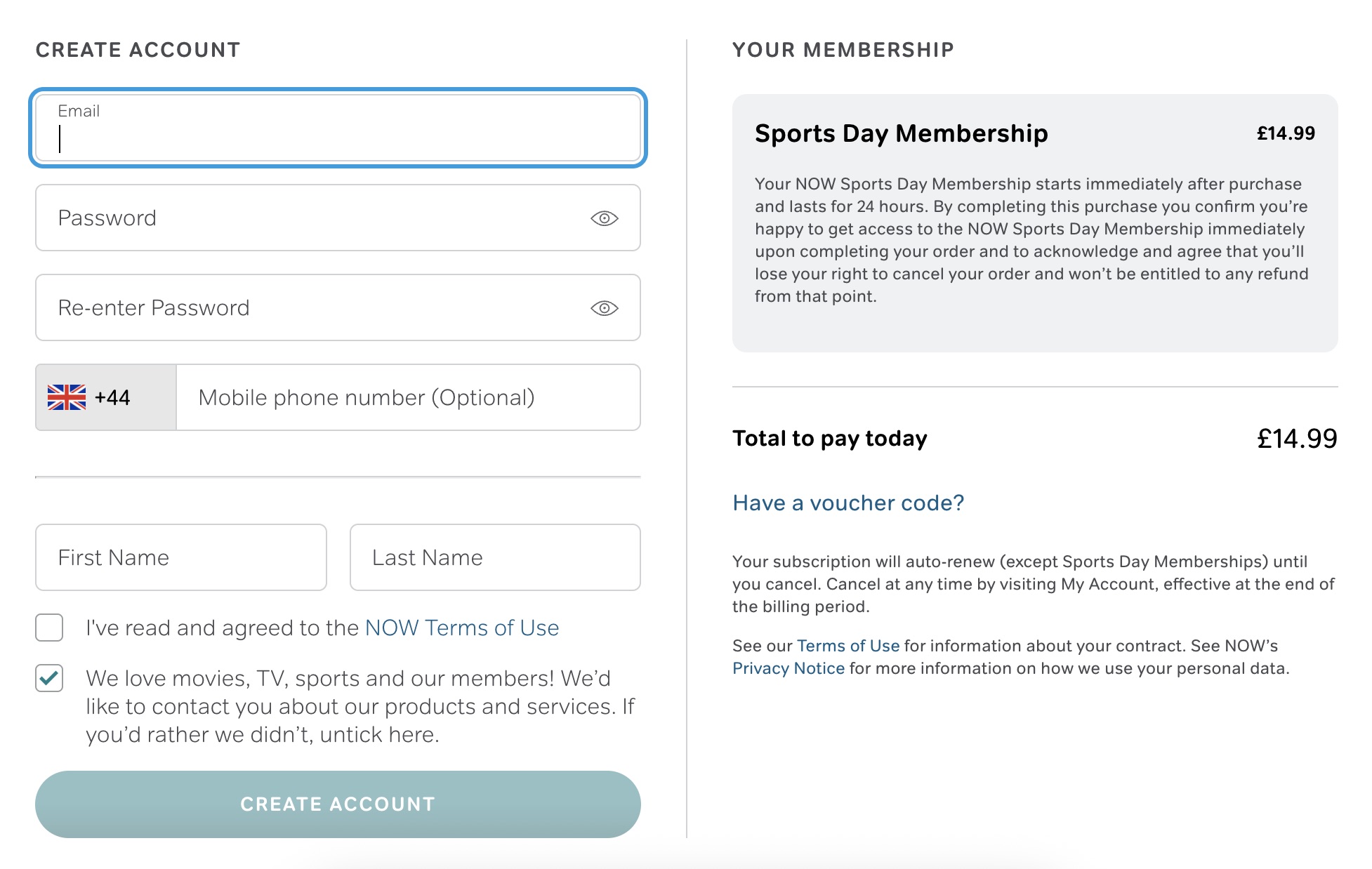
Task: Click the UK flag country selector
Action: pyautogui.click(x=104, y=397)
